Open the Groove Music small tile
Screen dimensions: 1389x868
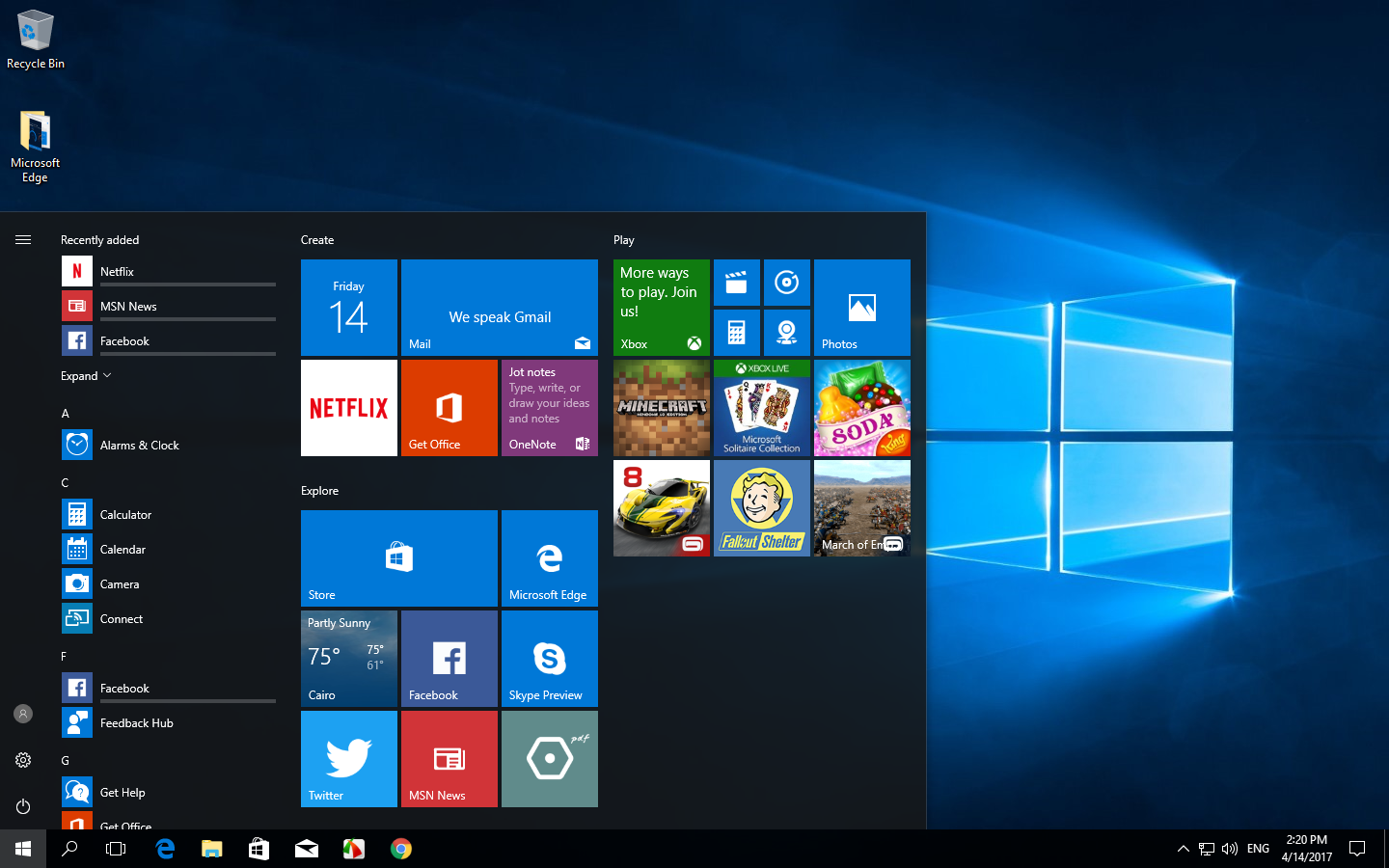[x=787, y=283]
